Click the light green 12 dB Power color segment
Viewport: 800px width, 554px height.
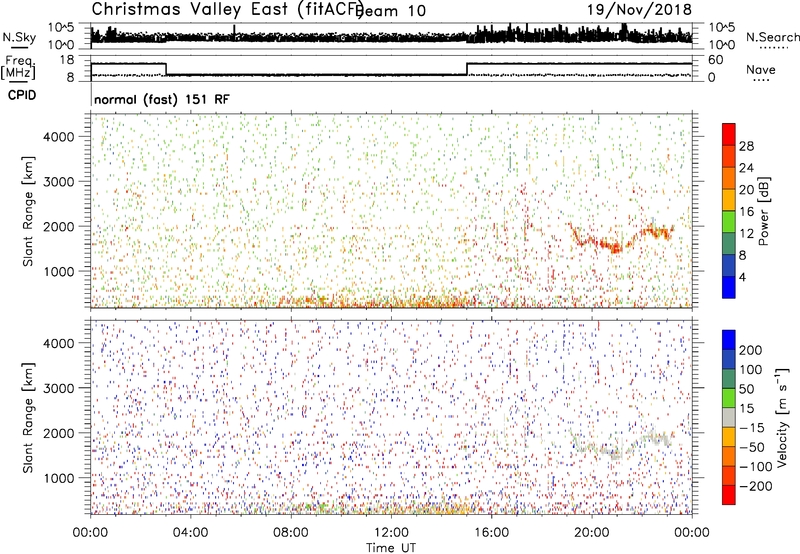(x=729, y=221)
